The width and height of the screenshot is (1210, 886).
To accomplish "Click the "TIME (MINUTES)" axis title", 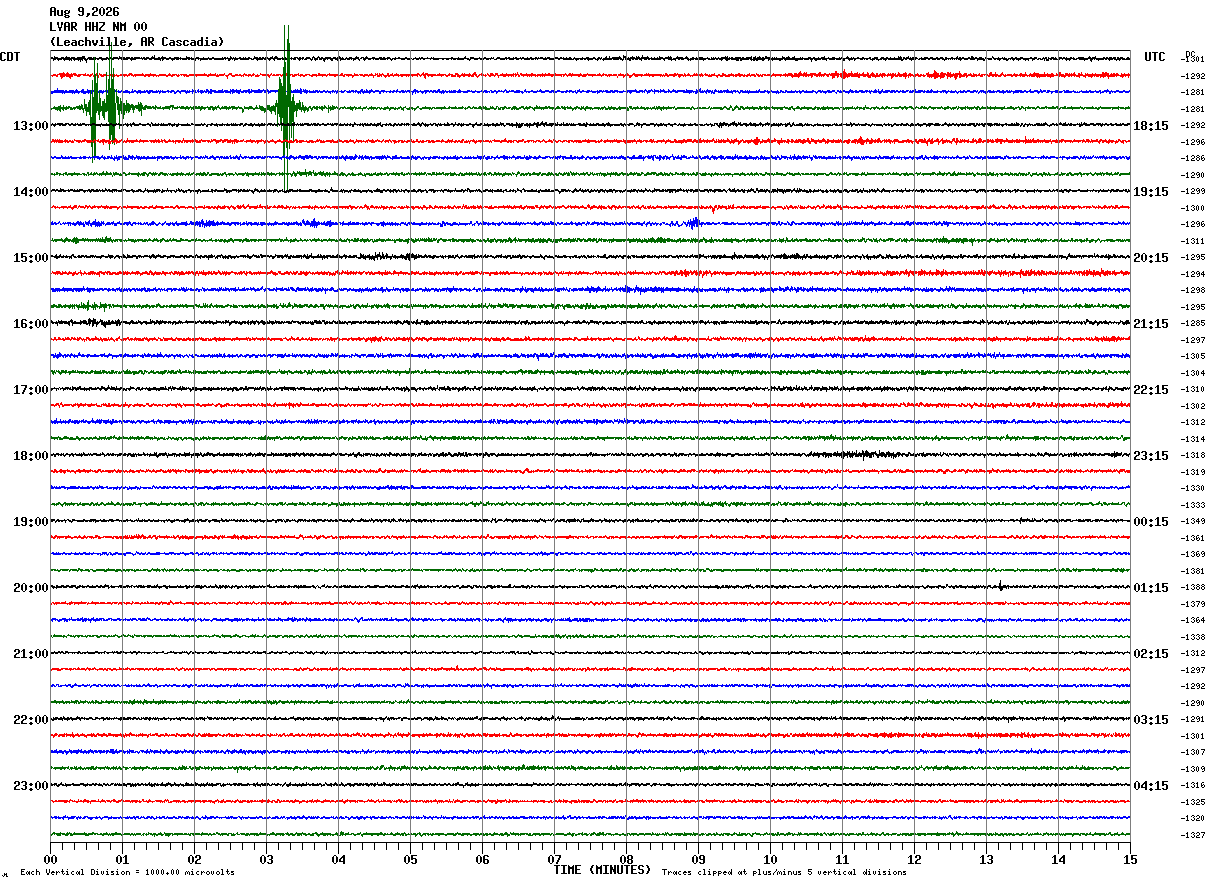I will 602,870.
